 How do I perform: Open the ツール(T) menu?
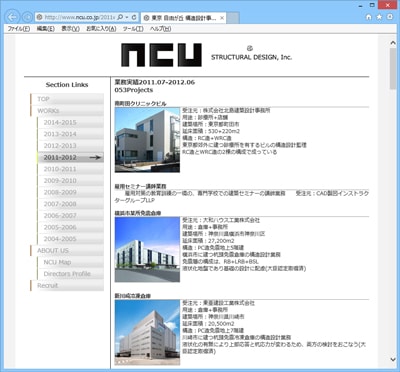pyautogui.click(x=133, y=29)
